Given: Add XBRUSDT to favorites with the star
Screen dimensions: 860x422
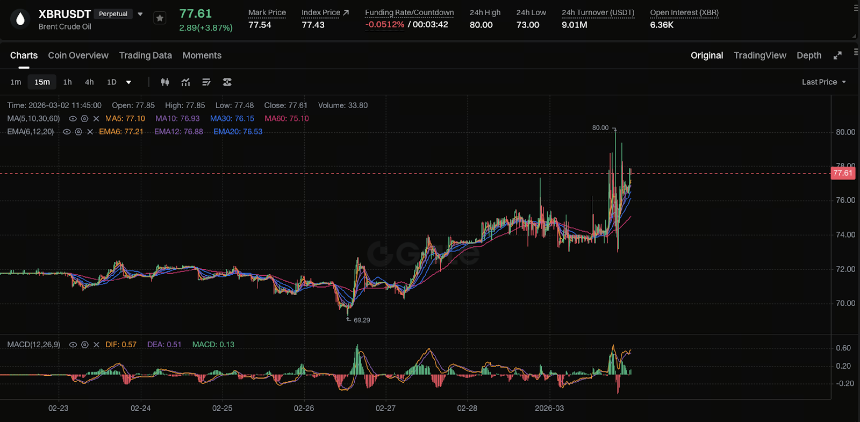Looking at the screenshot, I should 160,18.
